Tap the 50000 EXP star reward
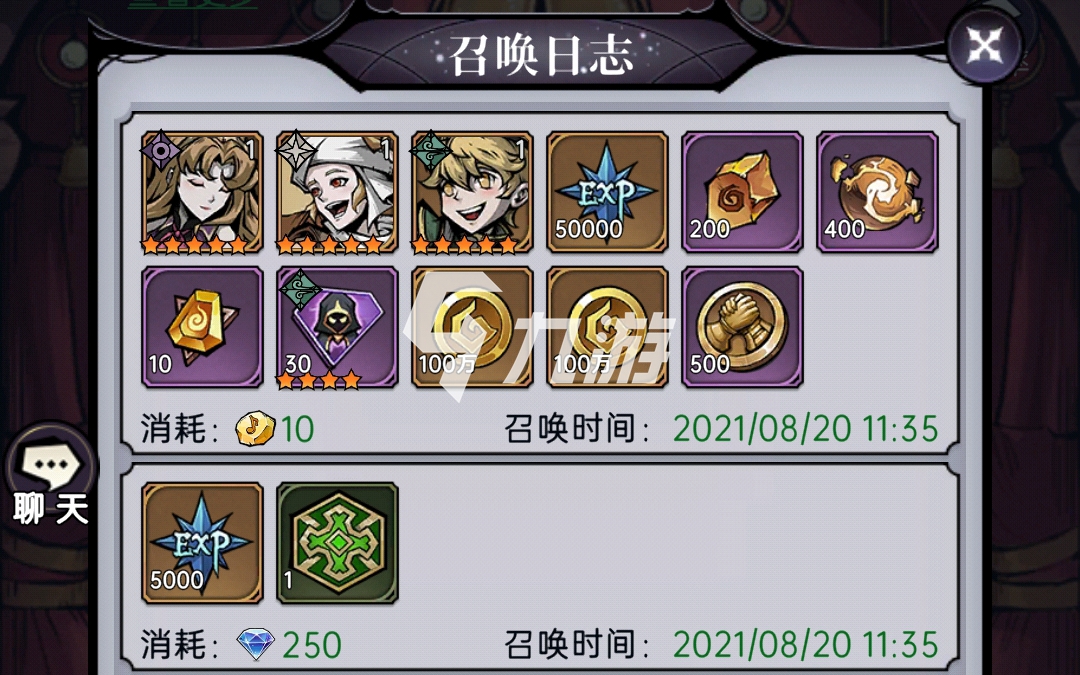 pos(607,192)
